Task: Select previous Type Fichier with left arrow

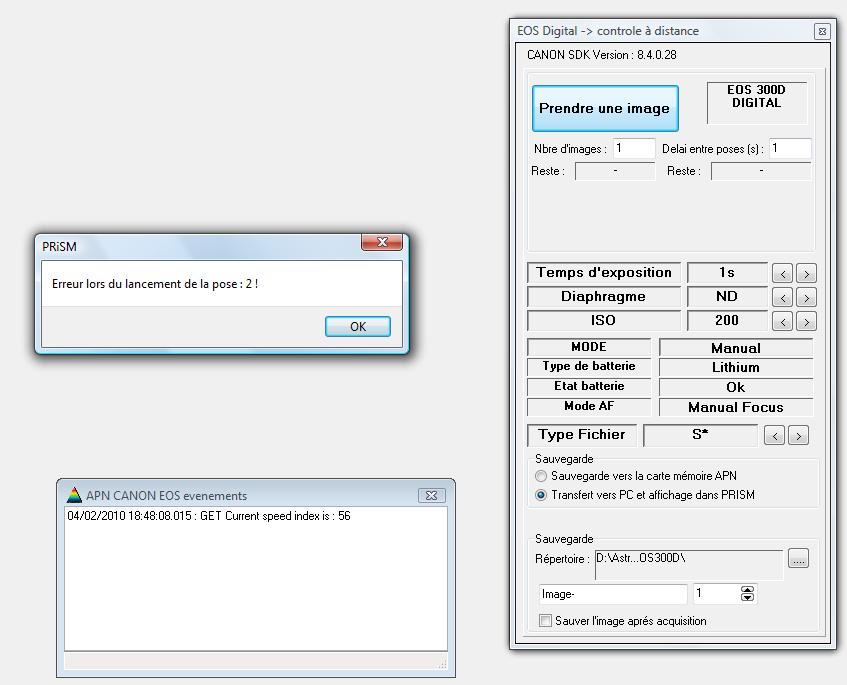Action: point(774,435)
